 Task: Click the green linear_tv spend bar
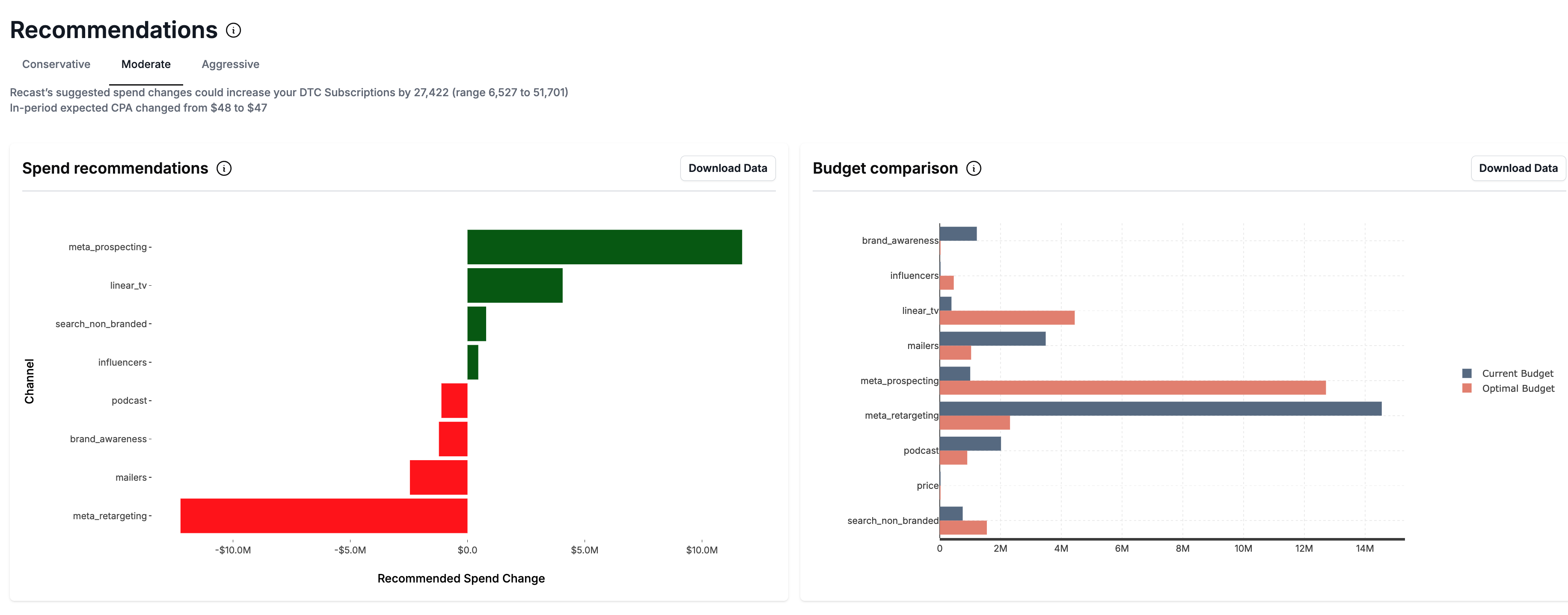pyautogui.click(x=514, y=285)
